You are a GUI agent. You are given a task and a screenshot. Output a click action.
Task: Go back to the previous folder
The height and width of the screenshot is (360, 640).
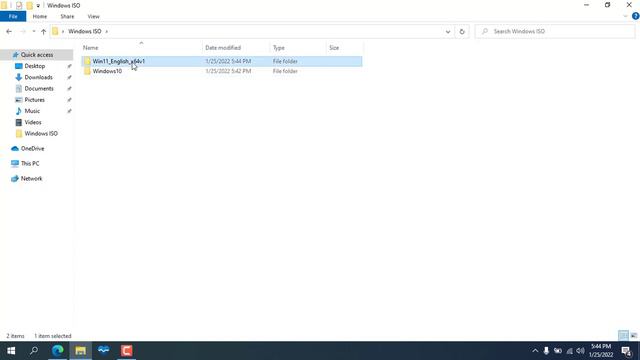pyautogui.click(x=9, y=31)
